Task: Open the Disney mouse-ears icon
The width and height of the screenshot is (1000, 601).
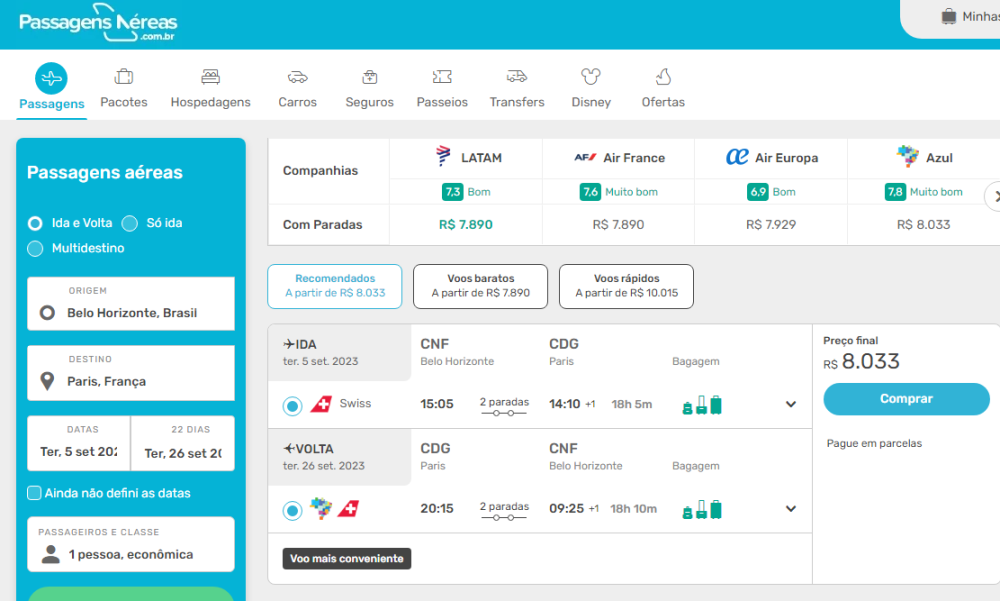Action: pyautogui.click(x=591, y=77)
